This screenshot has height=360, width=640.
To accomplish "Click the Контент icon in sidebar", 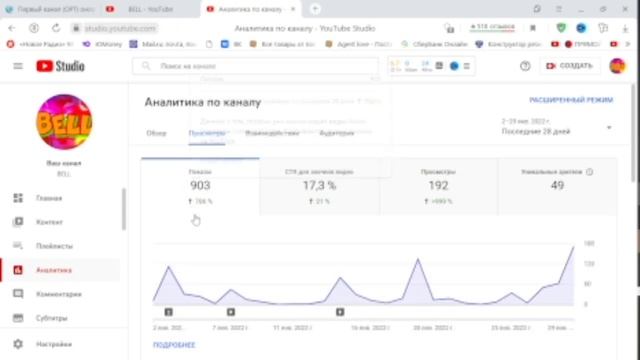I will point(18,222).
